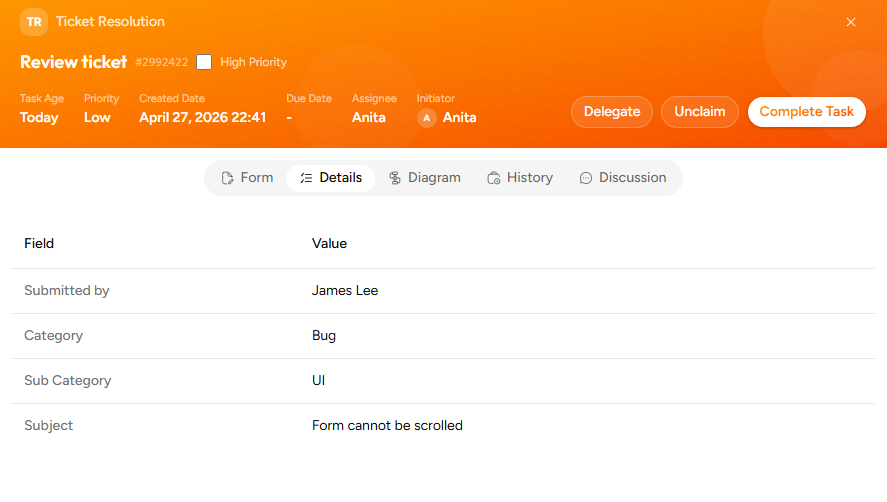Viewport: 887px width, 502px height.
Task: Click the 'Sub Category' field label
Action: tap(68, 380)
